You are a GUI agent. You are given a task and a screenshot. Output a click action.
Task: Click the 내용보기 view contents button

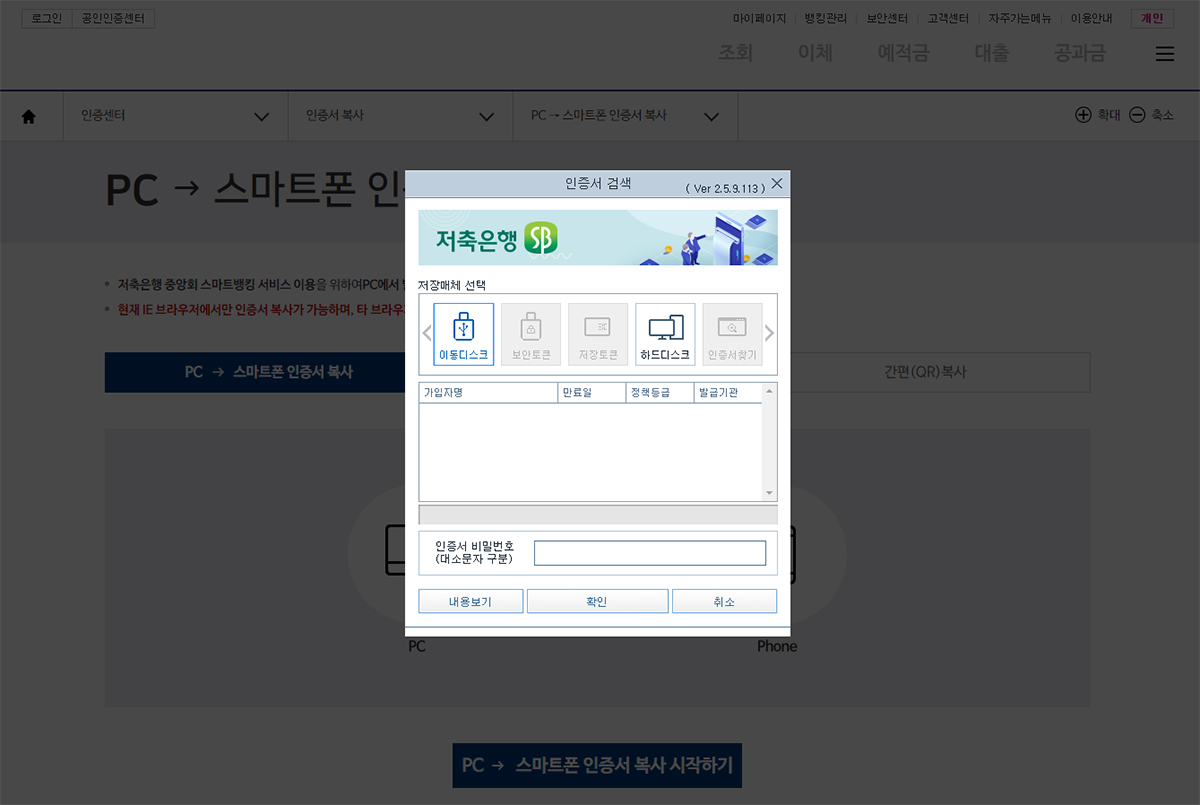click(470, 600)
